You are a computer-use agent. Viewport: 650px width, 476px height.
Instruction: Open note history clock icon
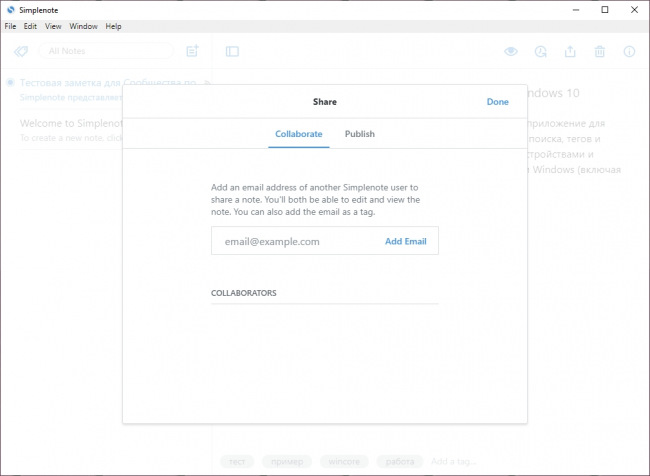[x=541, y=51]
